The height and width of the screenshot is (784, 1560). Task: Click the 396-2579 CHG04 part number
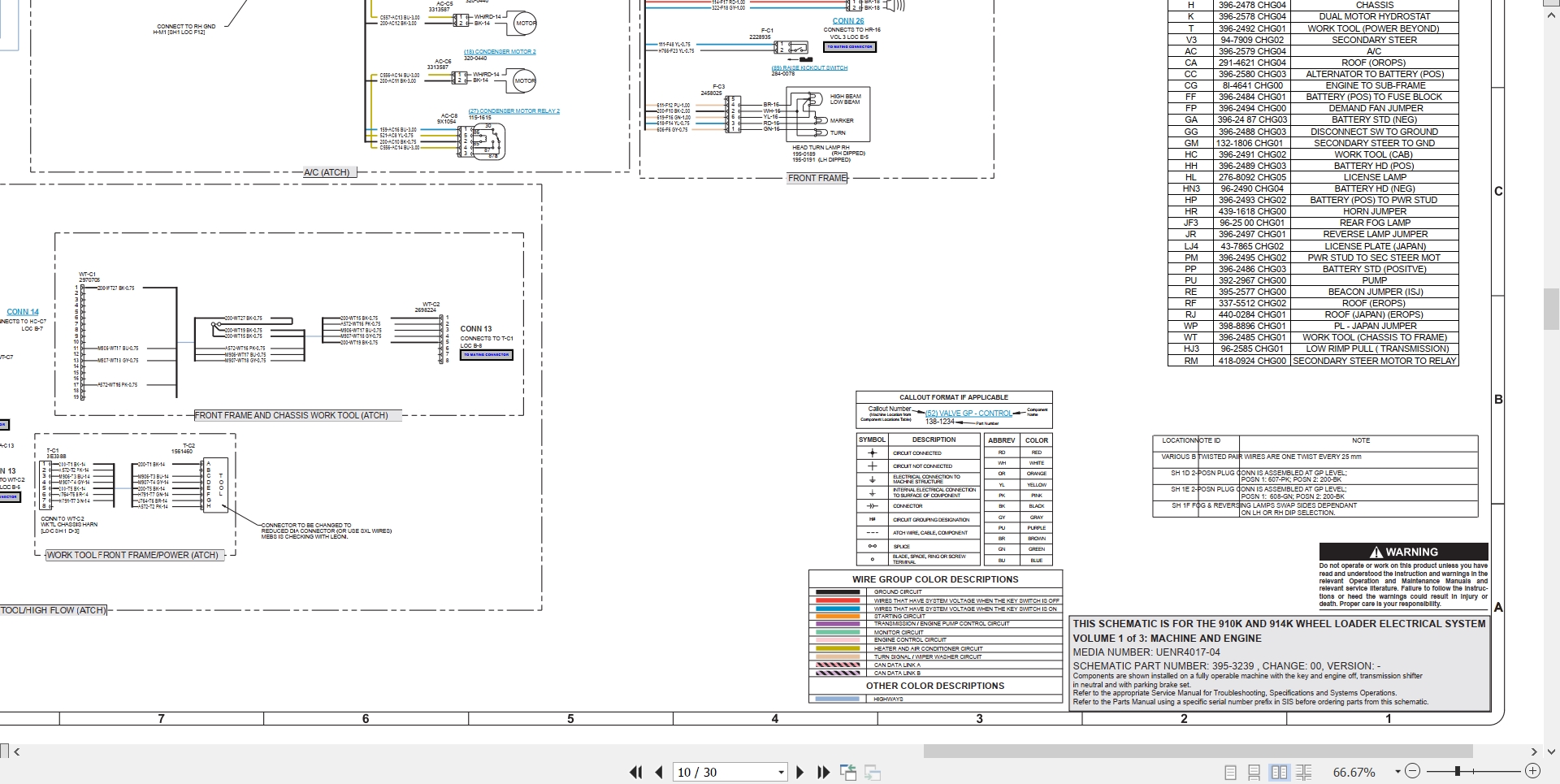point(1252,51)
